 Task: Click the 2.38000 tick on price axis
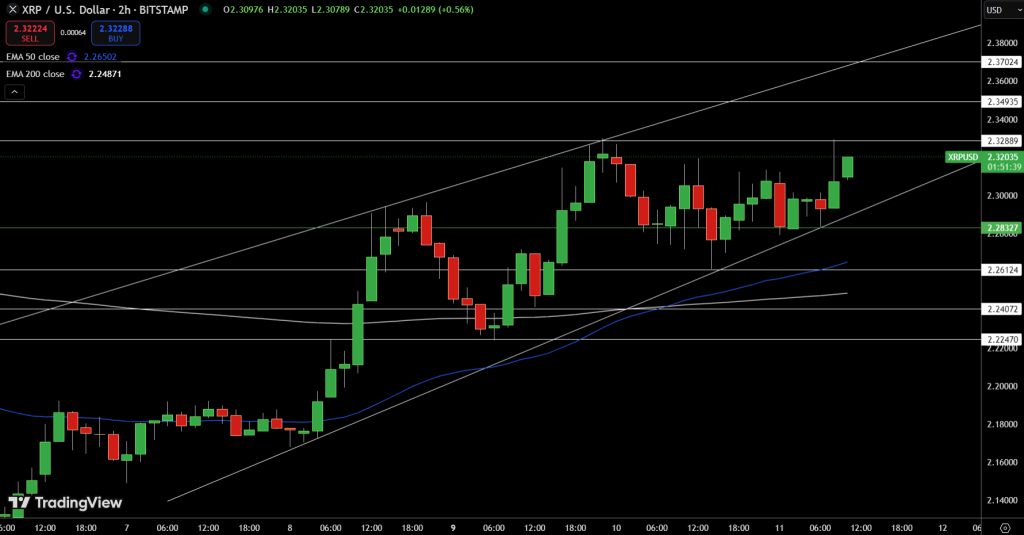[1002, 43]
